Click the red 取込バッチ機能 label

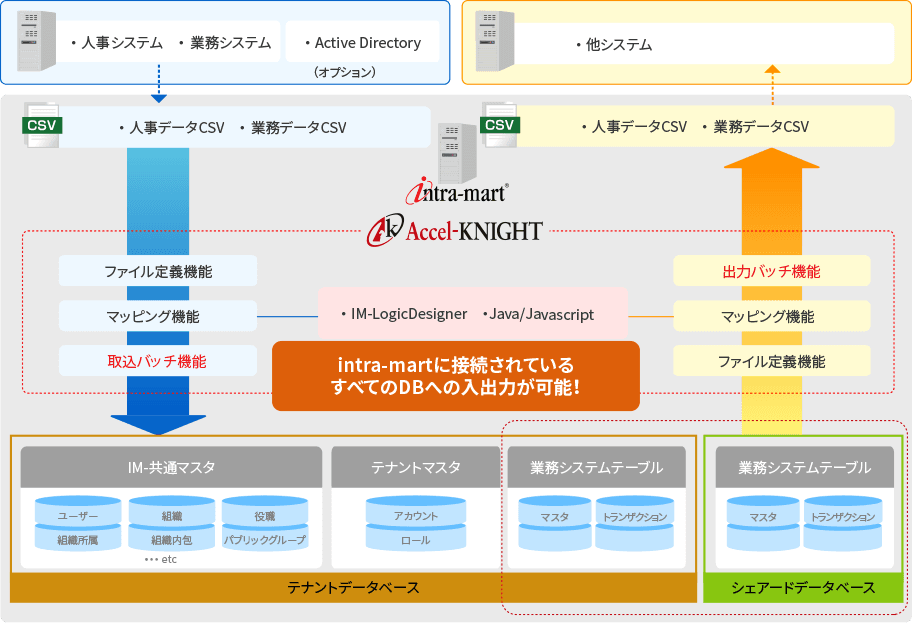(x=157, y=361)
